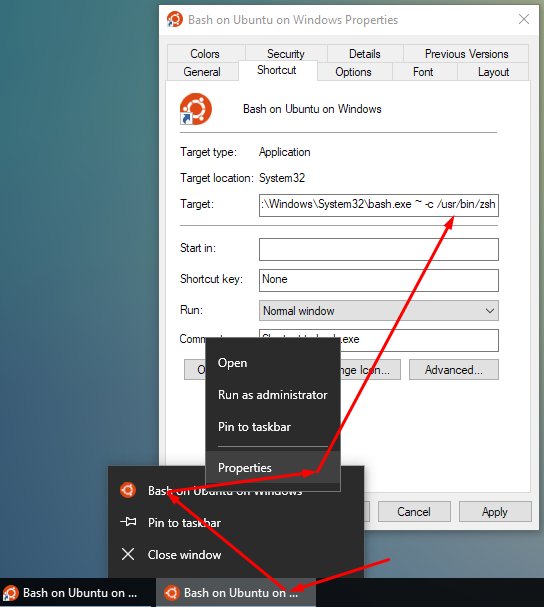Expand the Run dropdown Normal window

tap(379, 310)
